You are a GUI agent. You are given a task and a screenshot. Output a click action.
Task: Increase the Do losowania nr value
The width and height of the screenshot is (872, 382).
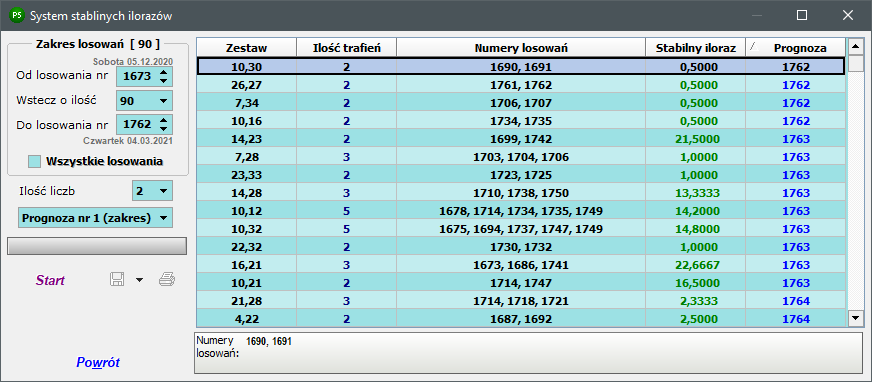[x=163, y=120]
